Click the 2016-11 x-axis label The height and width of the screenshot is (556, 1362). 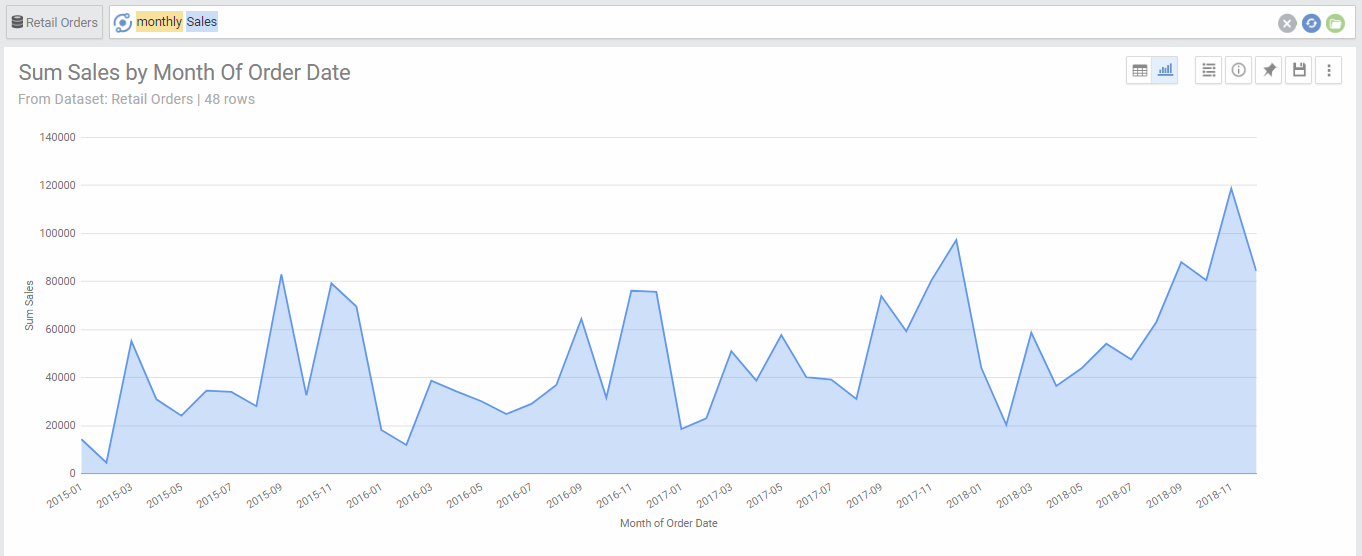click(x=614, y=495)
